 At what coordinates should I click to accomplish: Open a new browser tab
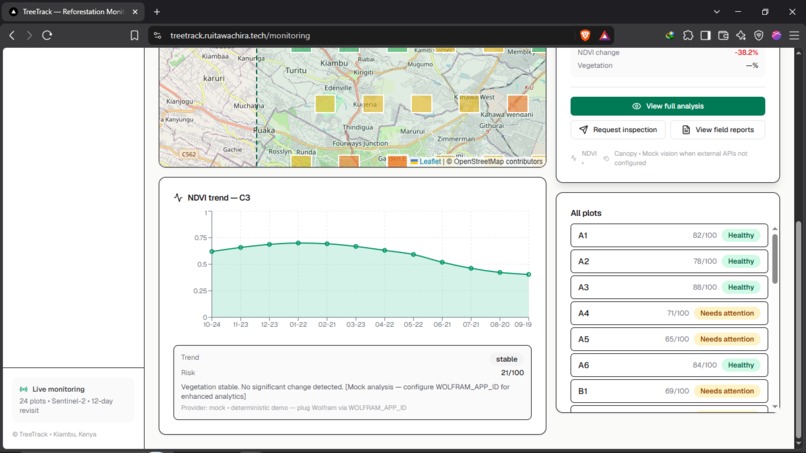(157, 11)
